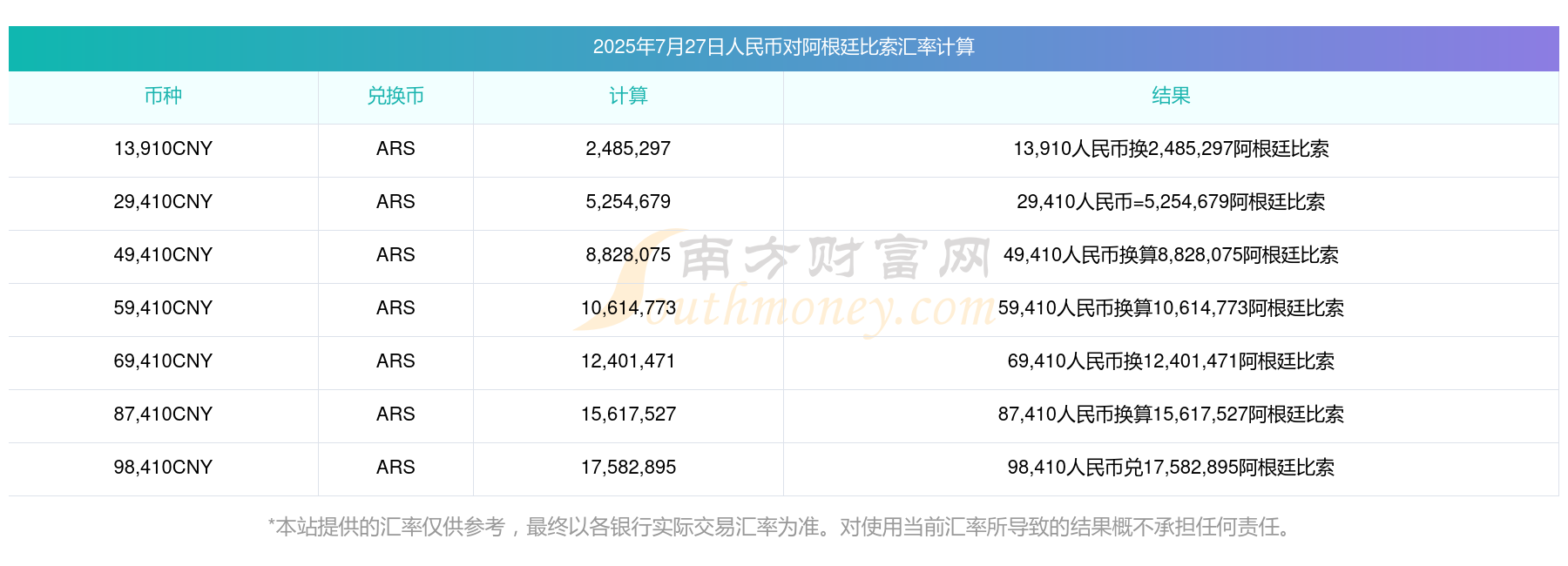The width and height of the screenshot is (1568, 566).
Task: Click the '98,410CNY' cell
Action: (163, 468)
